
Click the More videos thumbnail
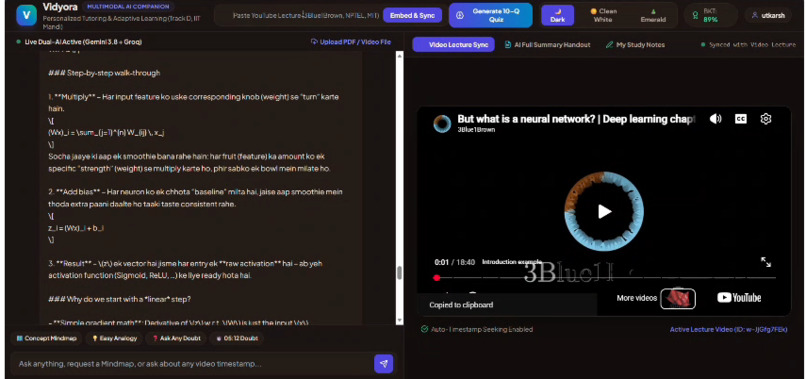pyautogui.click(x=677, y=298)
